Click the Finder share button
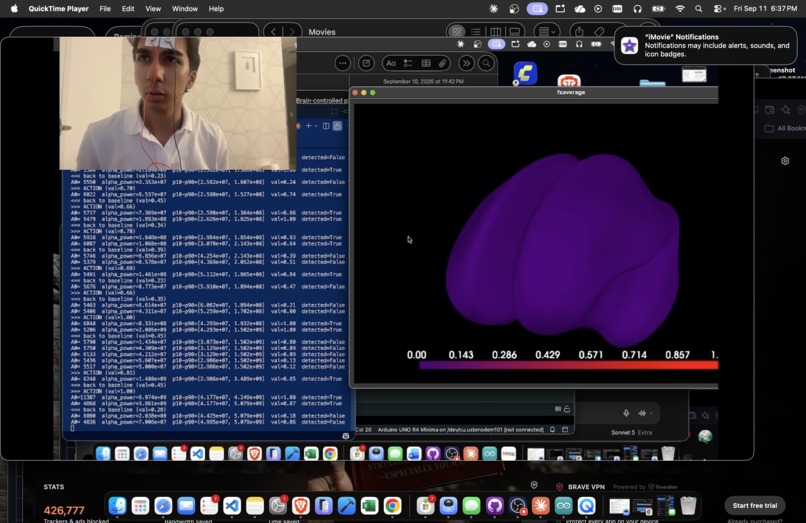Image resolution: width=806 pixels, height=523 pixels. [579, 31]
